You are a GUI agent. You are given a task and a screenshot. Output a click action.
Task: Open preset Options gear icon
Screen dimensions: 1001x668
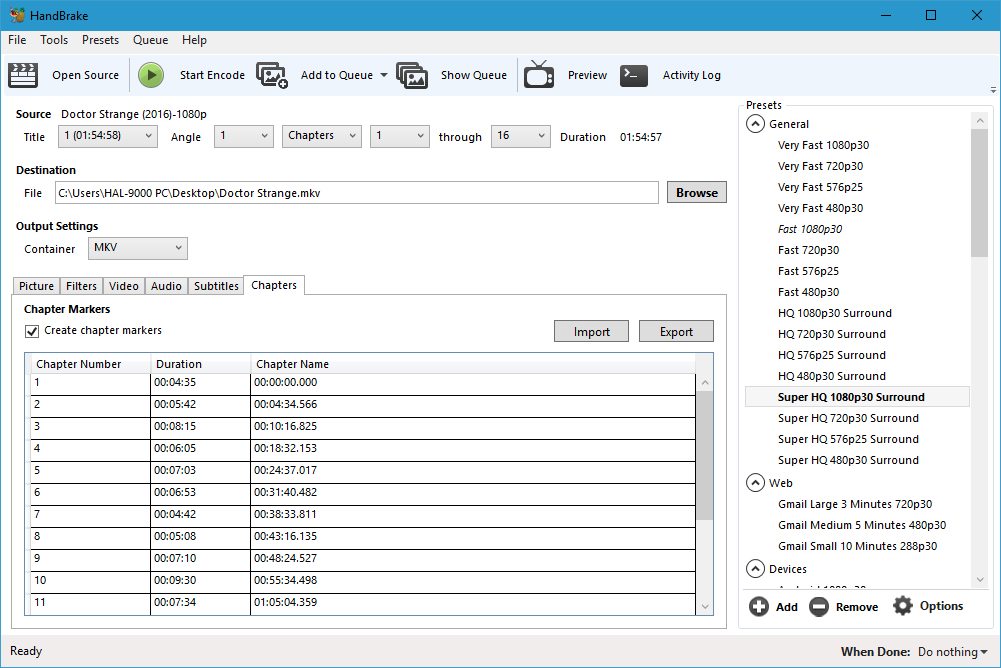pos(903,606)
